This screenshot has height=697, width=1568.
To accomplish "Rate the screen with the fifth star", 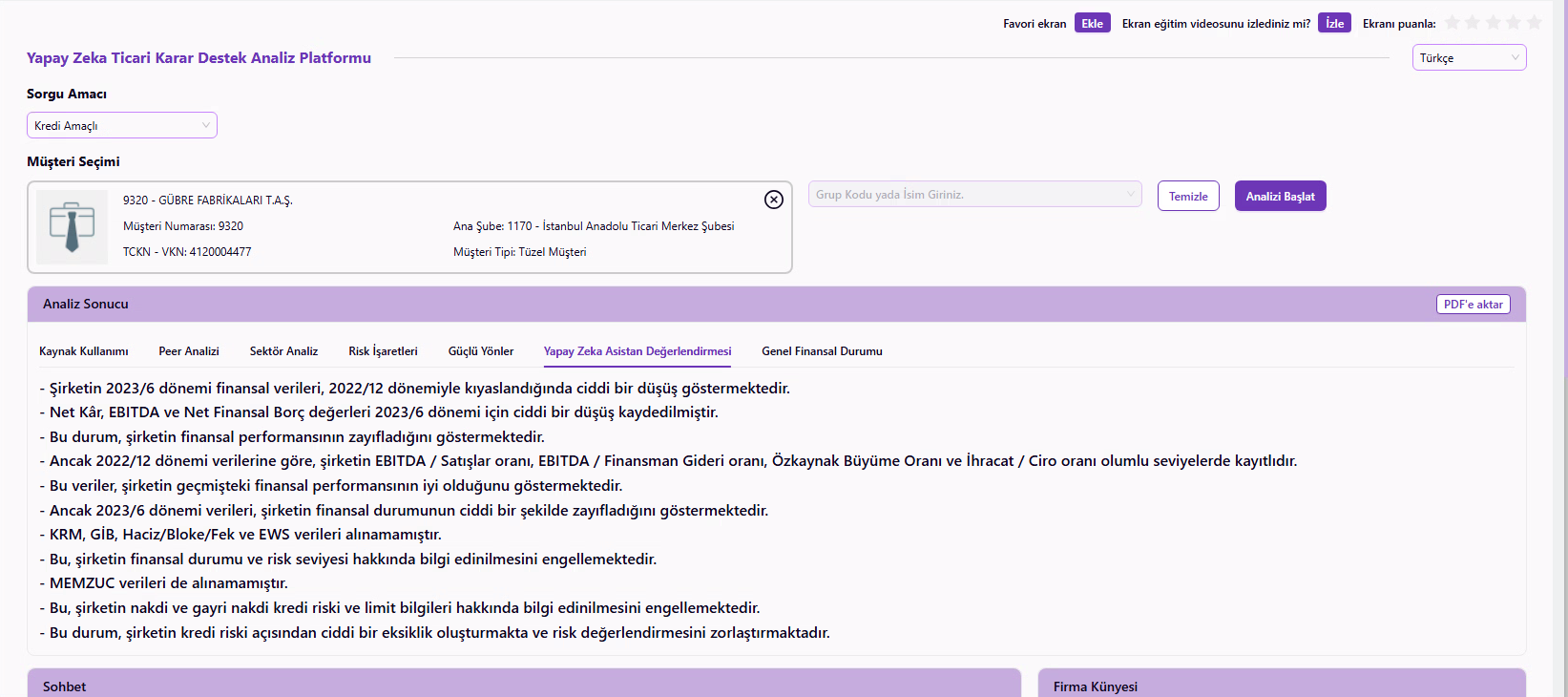I will click(x=1534, y=23).
